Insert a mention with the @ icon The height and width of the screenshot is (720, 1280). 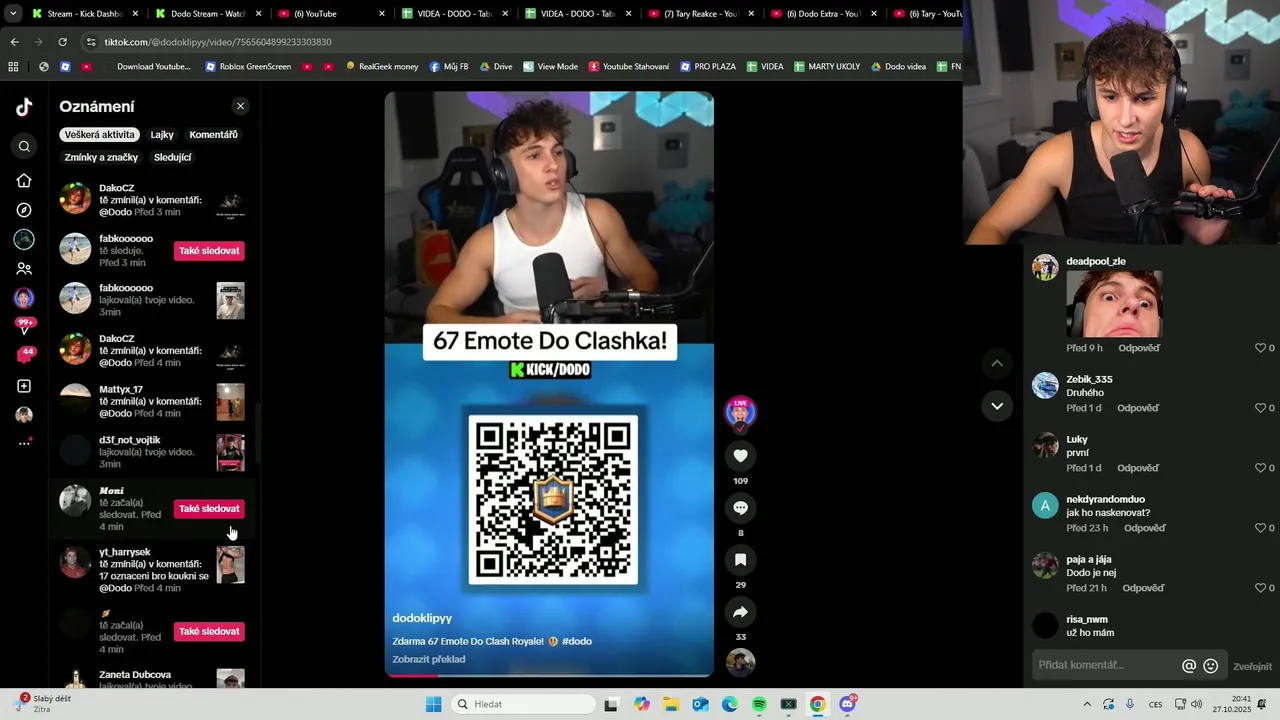pyautogui.click(x=1189, y=666)
